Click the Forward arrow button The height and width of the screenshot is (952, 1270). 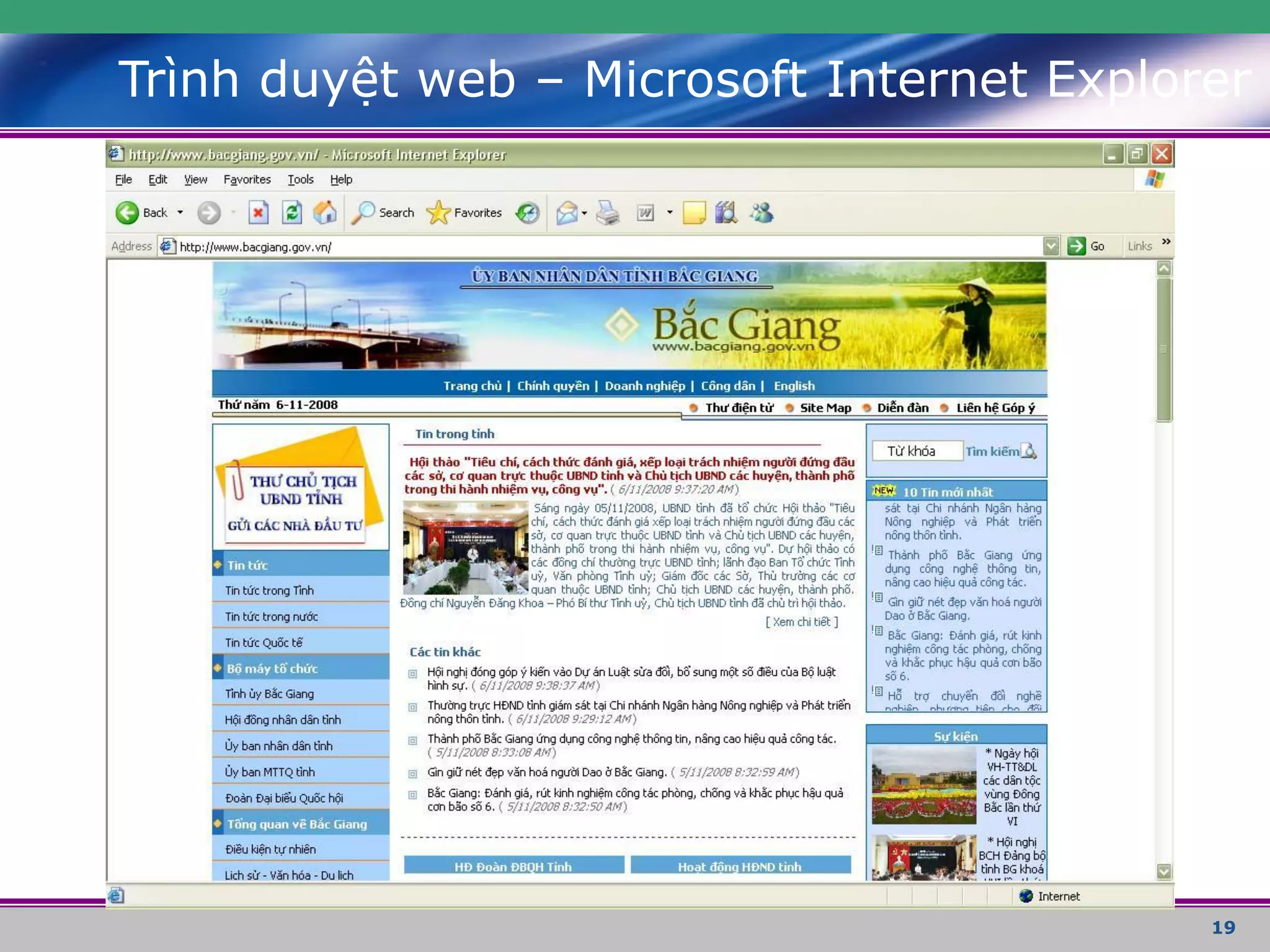209,213
